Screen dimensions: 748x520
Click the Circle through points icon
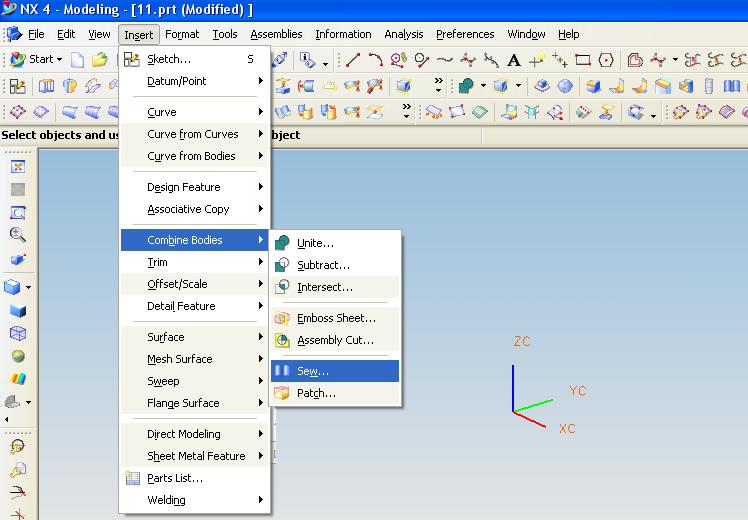pos(421,60)
